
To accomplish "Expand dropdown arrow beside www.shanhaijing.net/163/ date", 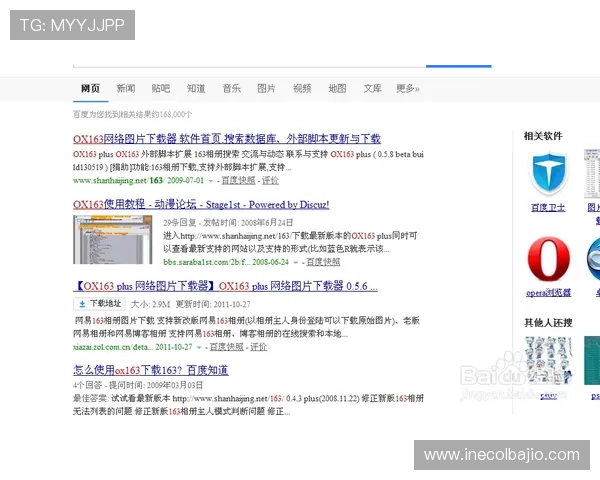I will pyautogui.click(x=210, y=181).
